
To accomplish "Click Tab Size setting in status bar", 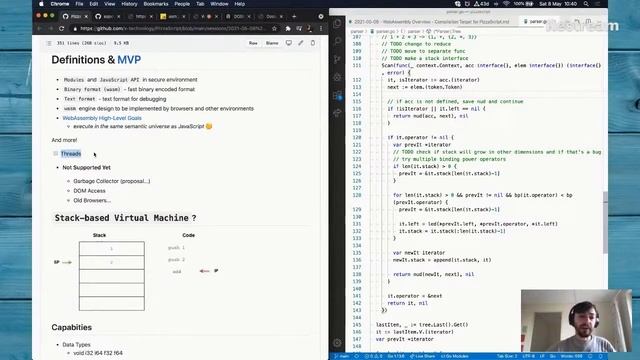I will coord(507,356).
